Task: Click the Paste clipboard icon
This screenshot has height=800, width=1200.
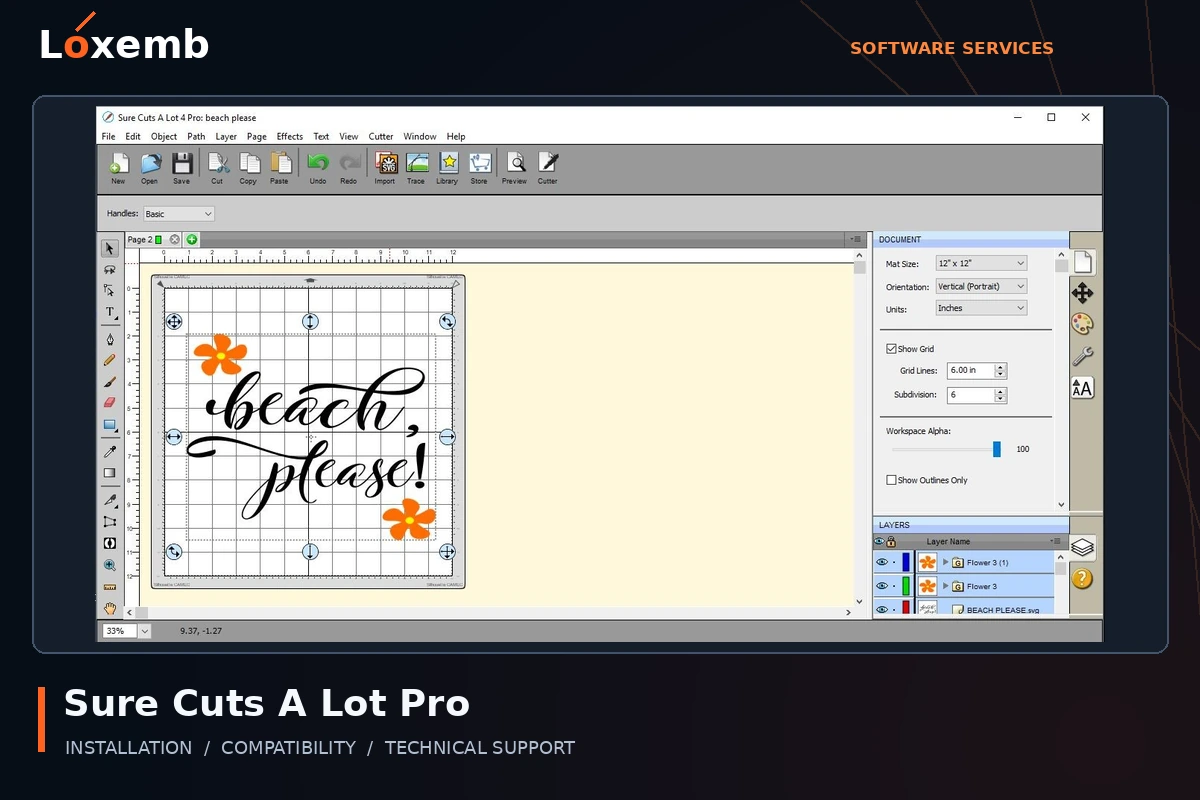Action: pyautogui.click(x=280, y=163)
